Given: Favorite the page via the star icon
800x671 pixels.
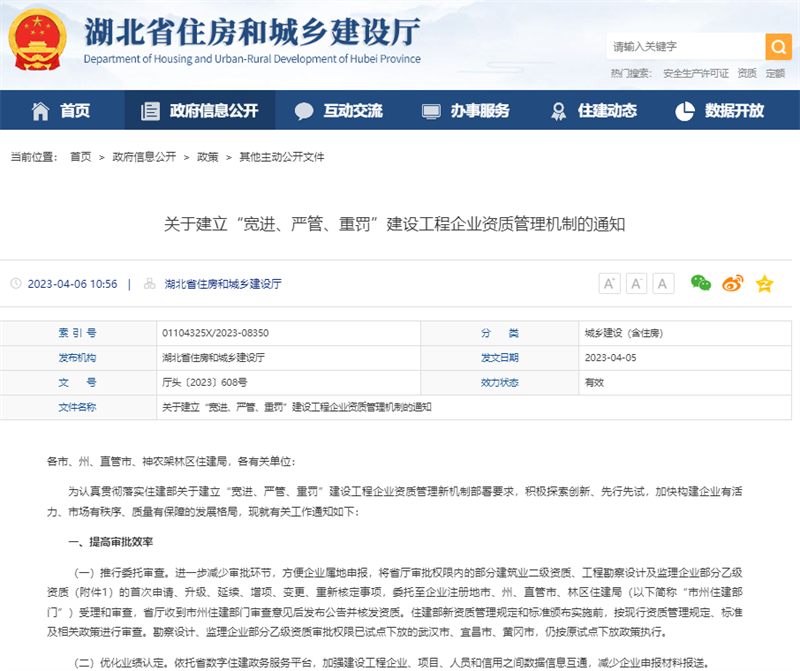Looking at the screenshot, I should click(x=764, y=284).
